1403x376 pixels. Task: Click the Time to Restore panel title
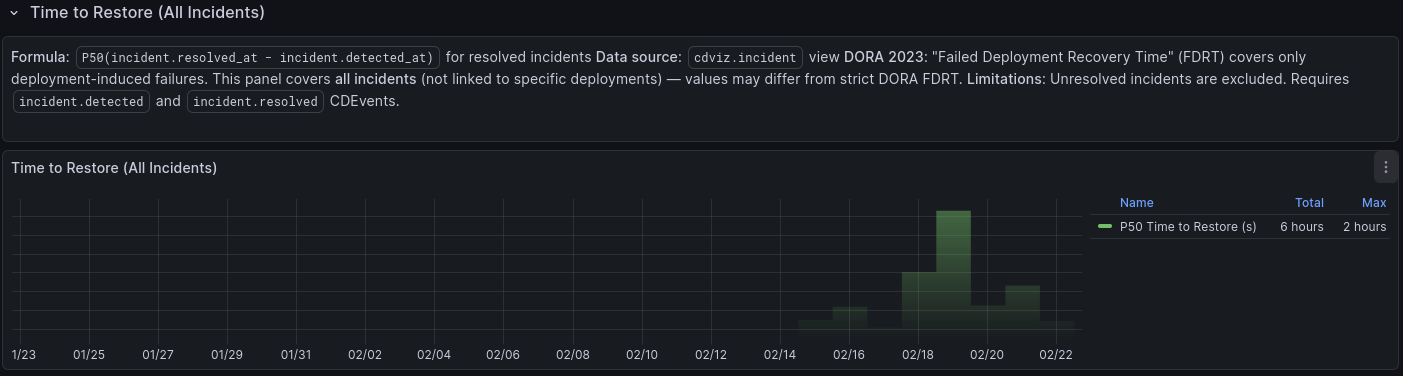click(x=114, y=168)
